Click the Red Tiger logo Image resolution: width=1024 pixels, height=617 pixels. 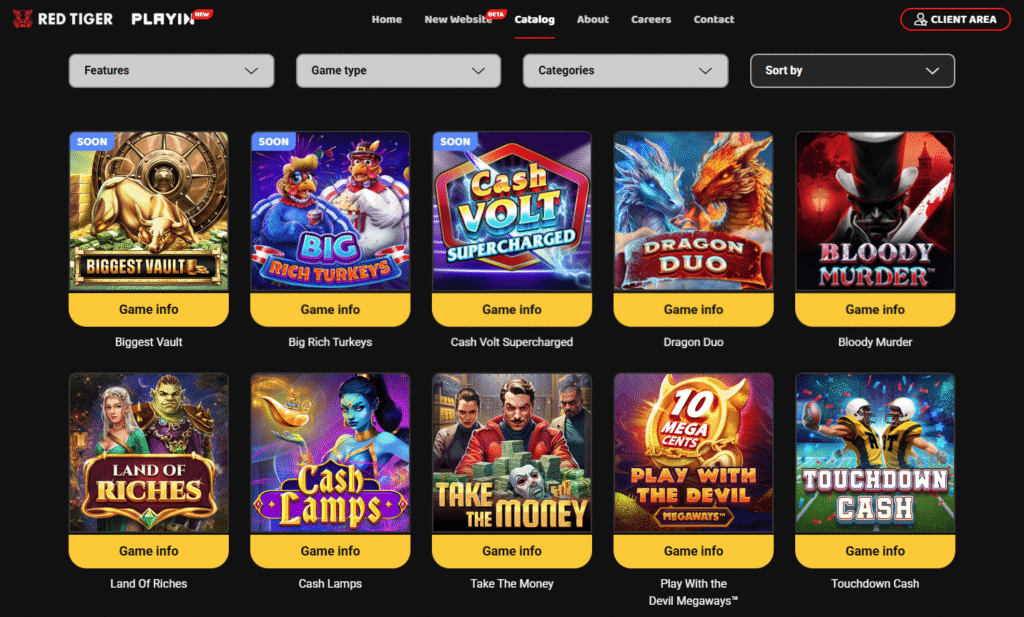click(63, 19)
